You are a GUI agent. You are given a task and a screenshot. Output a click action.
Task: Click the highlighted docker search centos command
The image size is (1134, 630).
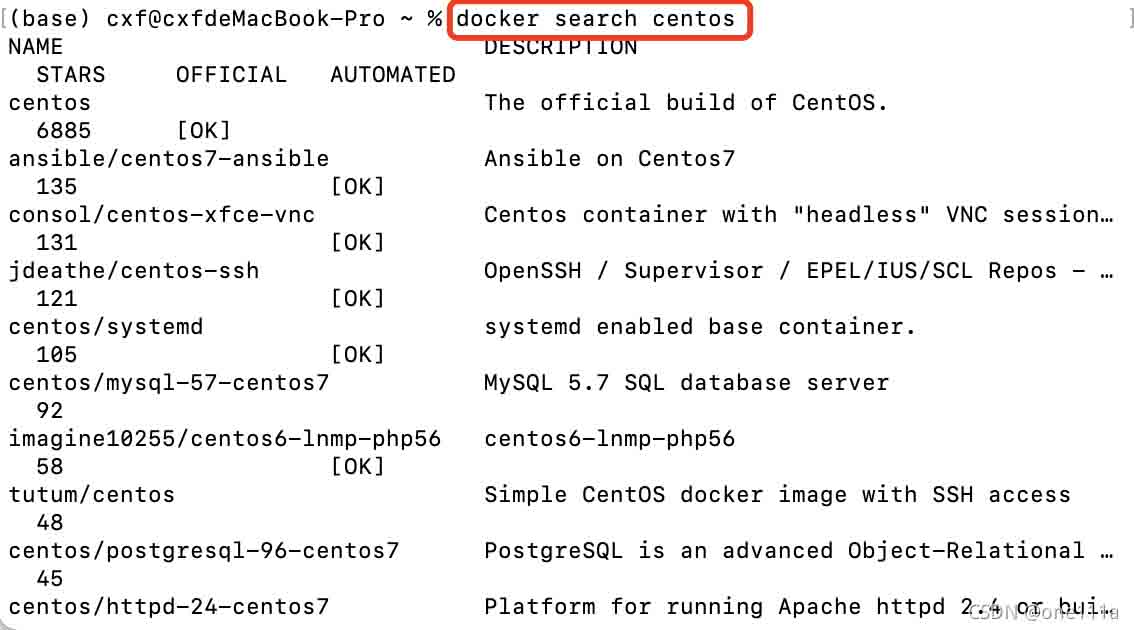pyautogui.click(x=596, y=19)
